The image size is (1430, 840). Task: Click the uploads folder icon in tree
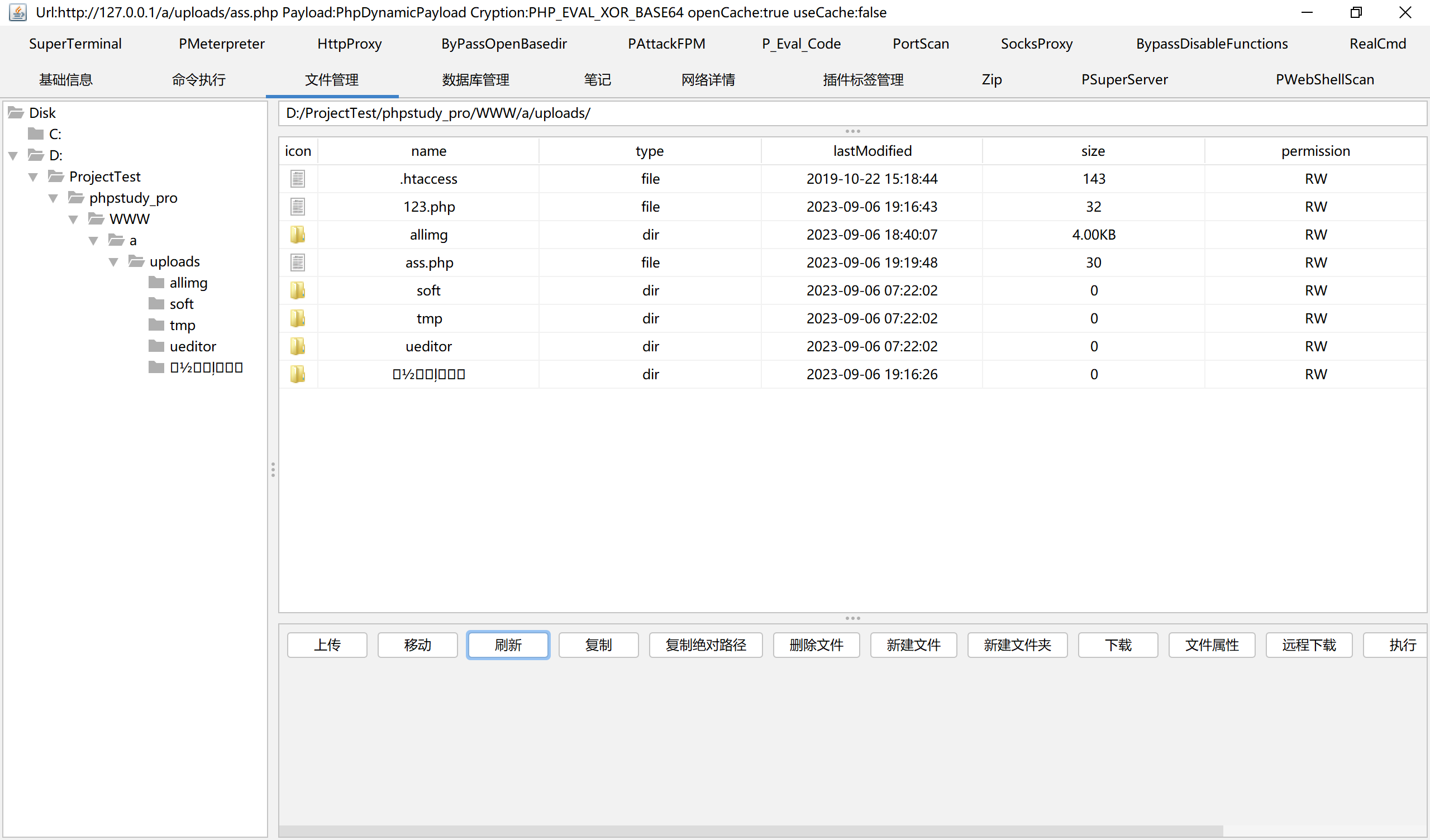pyautogui.click(x=136, y=261)
